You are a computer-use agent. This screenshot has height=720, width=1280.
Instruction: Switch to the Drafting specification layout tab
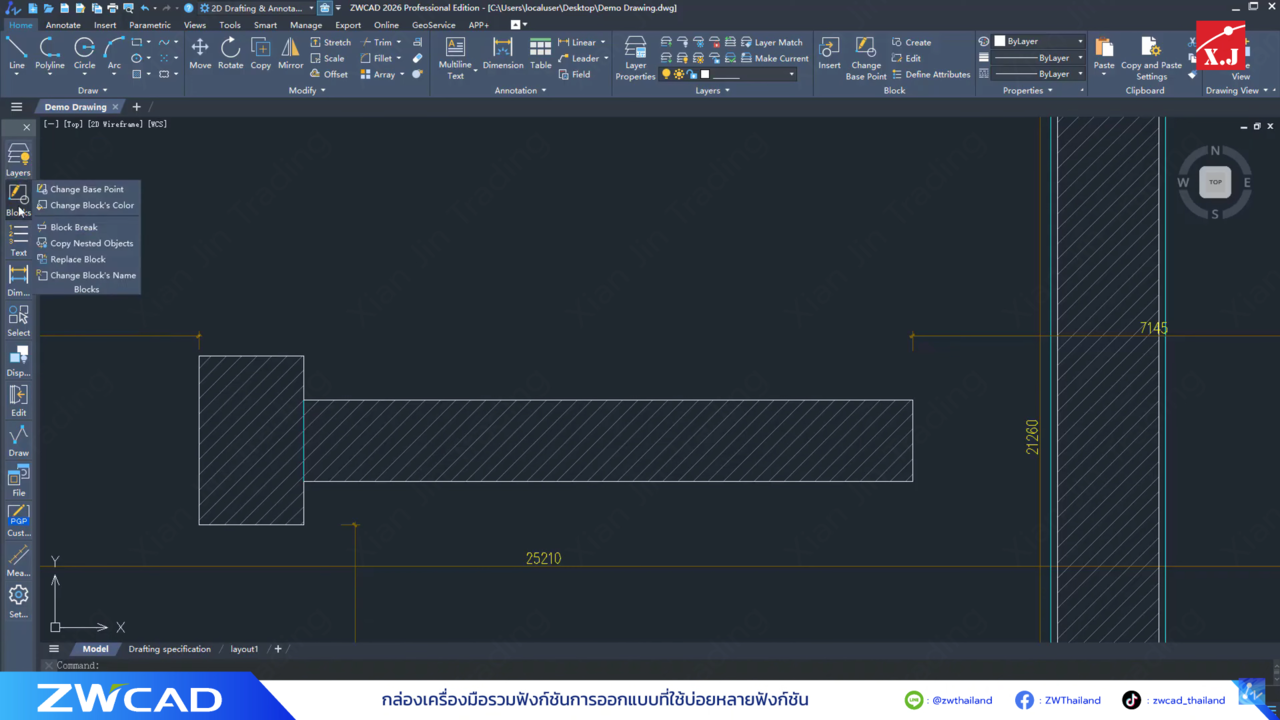(169, 649)
